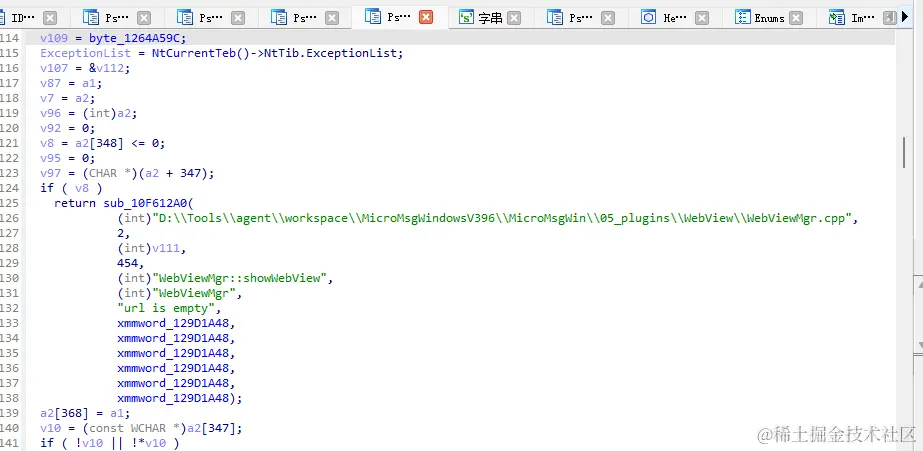Click the strings 's' icon on 字串 tab
Screen dimensions: 923x451
point(466,17)
